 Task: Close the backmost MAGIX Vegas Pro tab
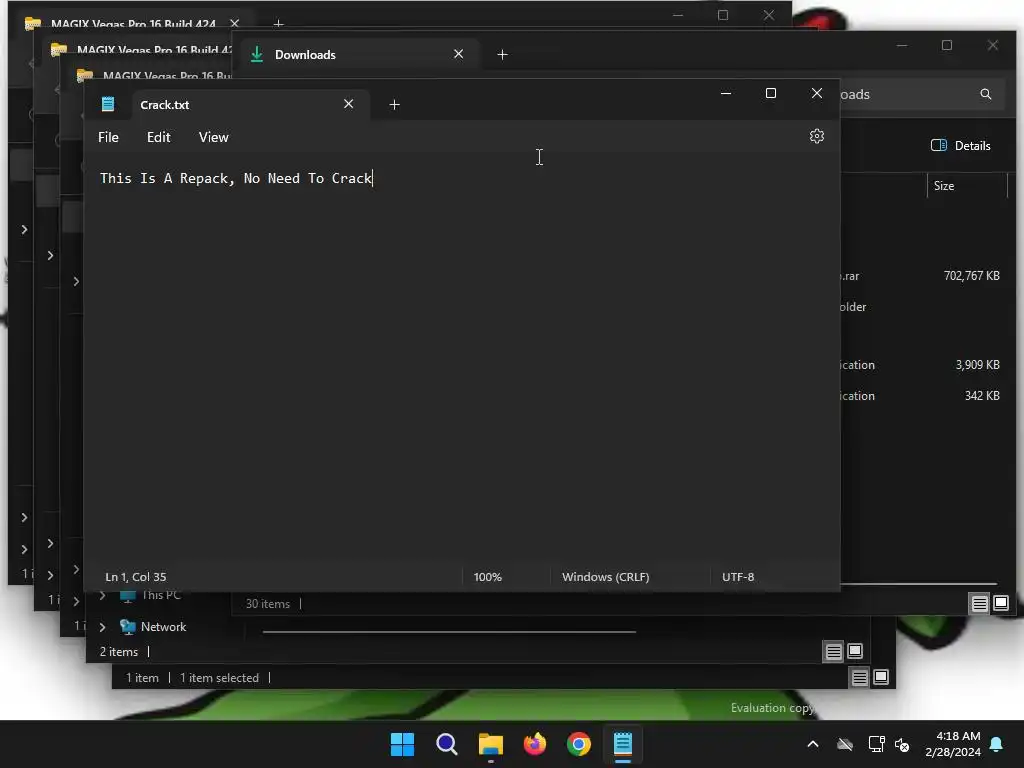[x=234, y=24]
